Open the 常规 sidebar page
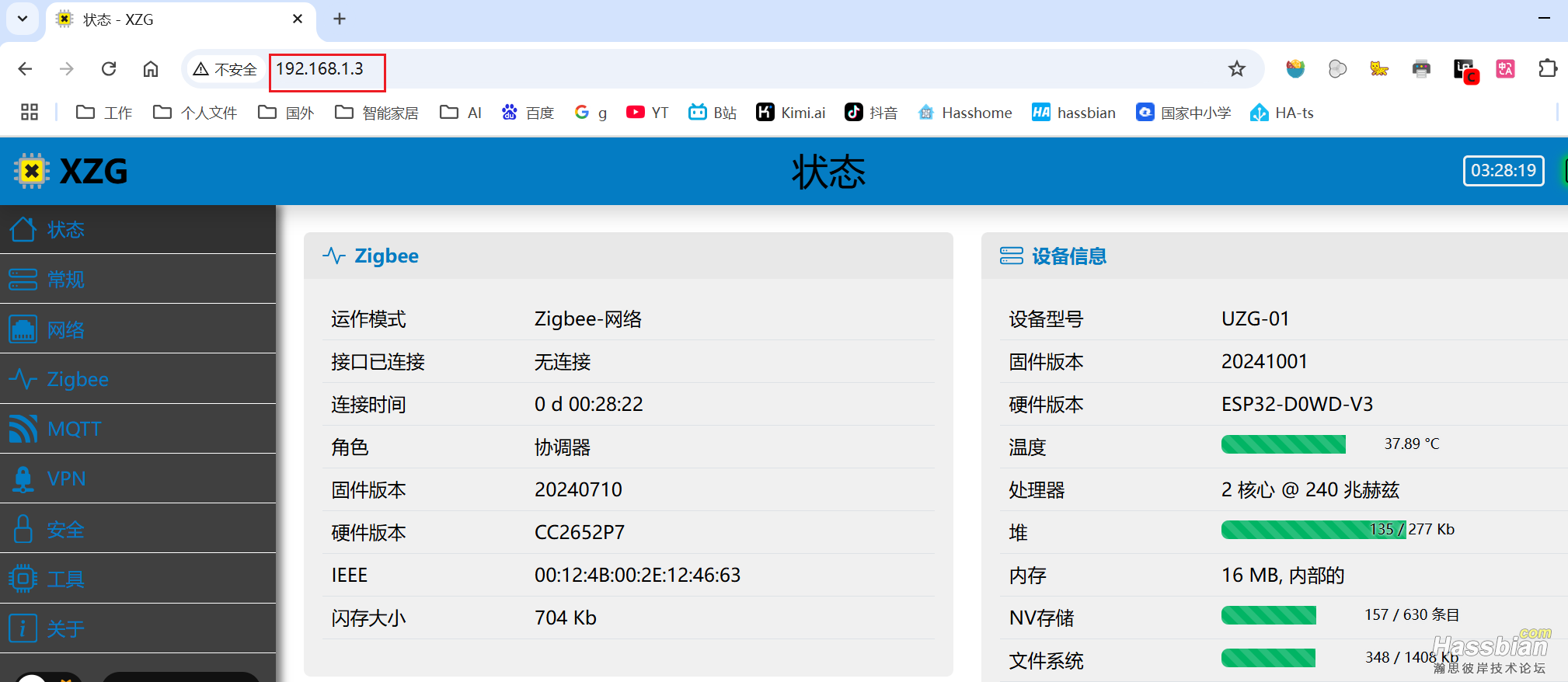 tap(138, 279)
